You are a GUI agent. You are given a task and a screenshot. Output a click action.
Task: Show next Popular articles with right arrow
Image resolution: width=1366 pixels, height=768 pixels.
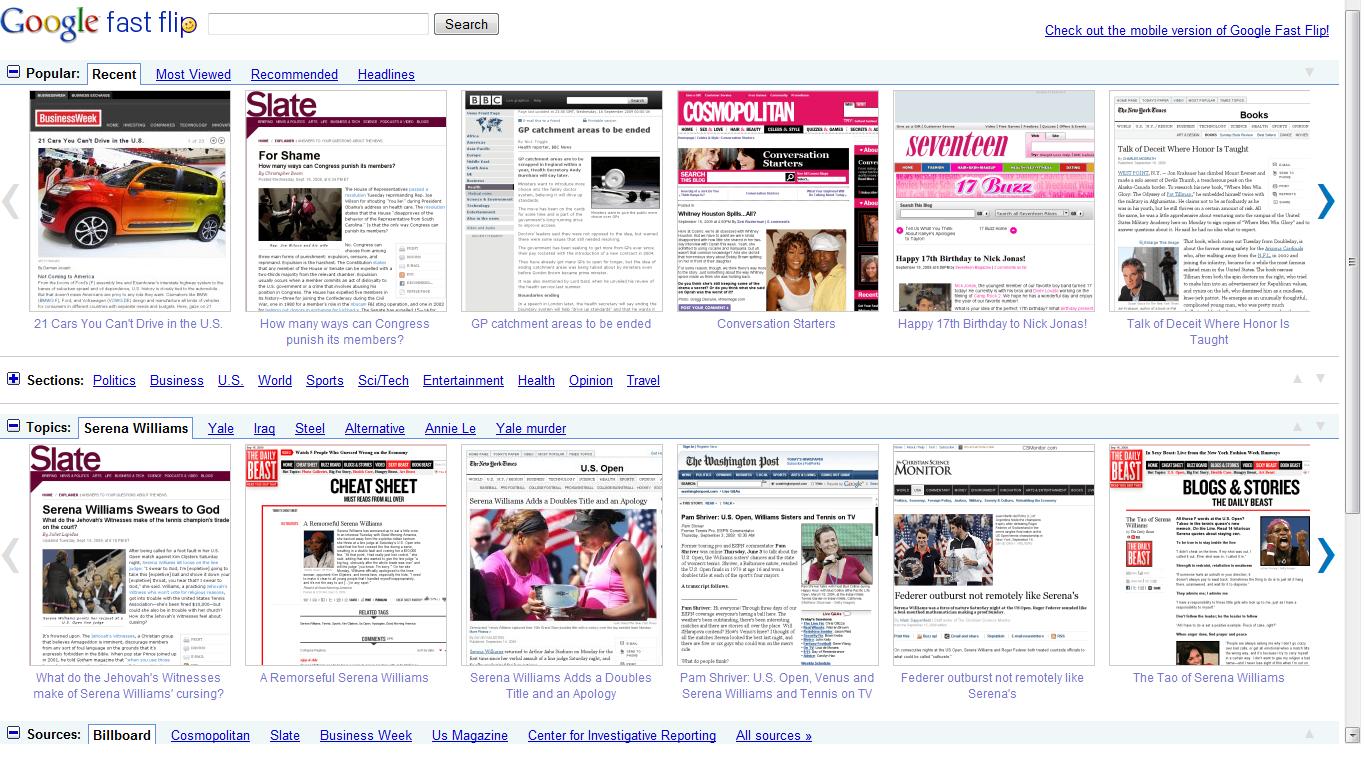(x=1325, y=201)
